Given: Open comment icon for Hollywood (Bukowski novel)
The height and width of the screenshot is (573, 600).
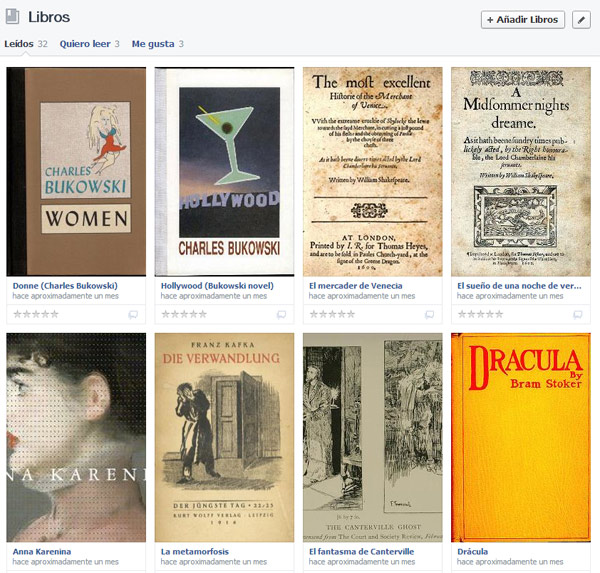Looking at the screenshot, I should [281, 315].
